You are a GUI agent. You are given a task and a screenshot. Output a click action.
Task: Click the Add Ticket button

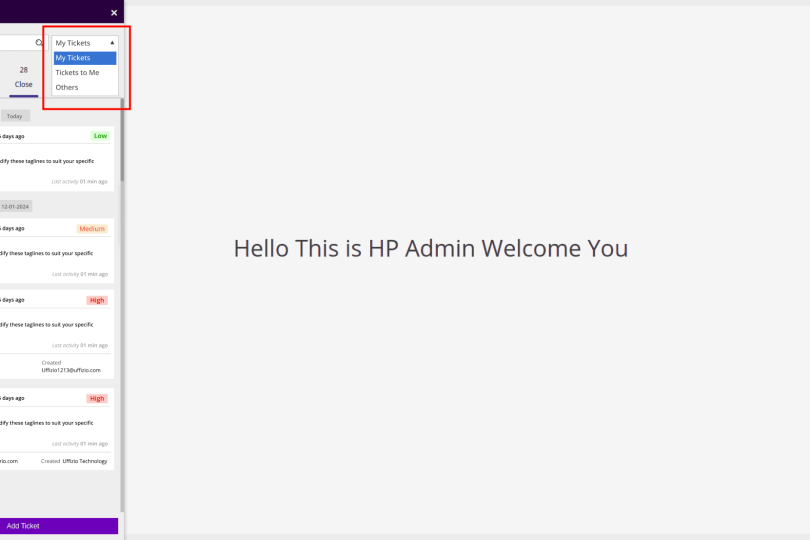pos(58,526)
